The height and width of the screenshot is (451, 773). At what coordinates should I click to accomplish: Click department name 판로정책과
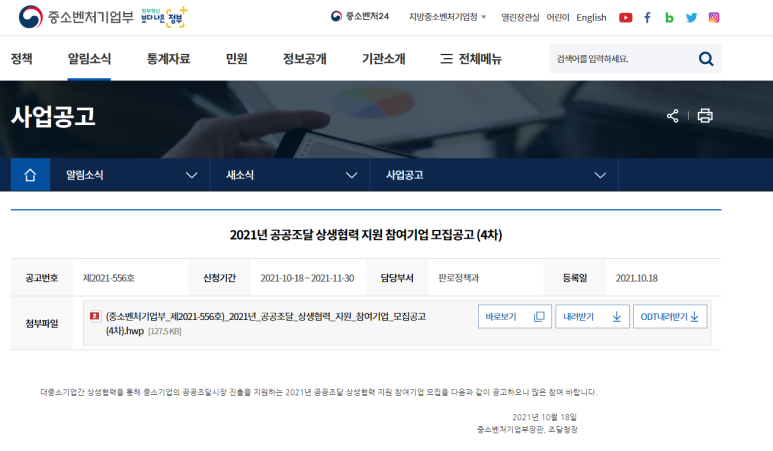point(458,278)
